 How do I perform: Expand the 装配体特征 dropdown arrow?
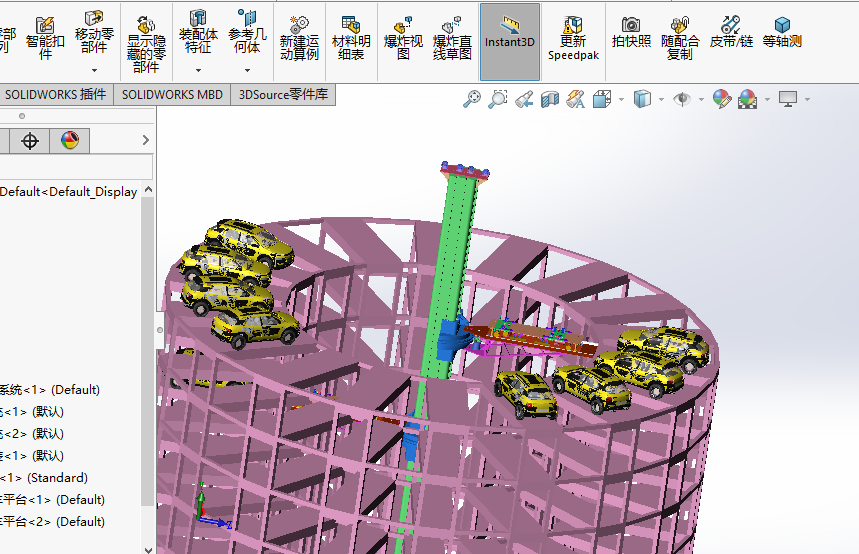[198, 70]
